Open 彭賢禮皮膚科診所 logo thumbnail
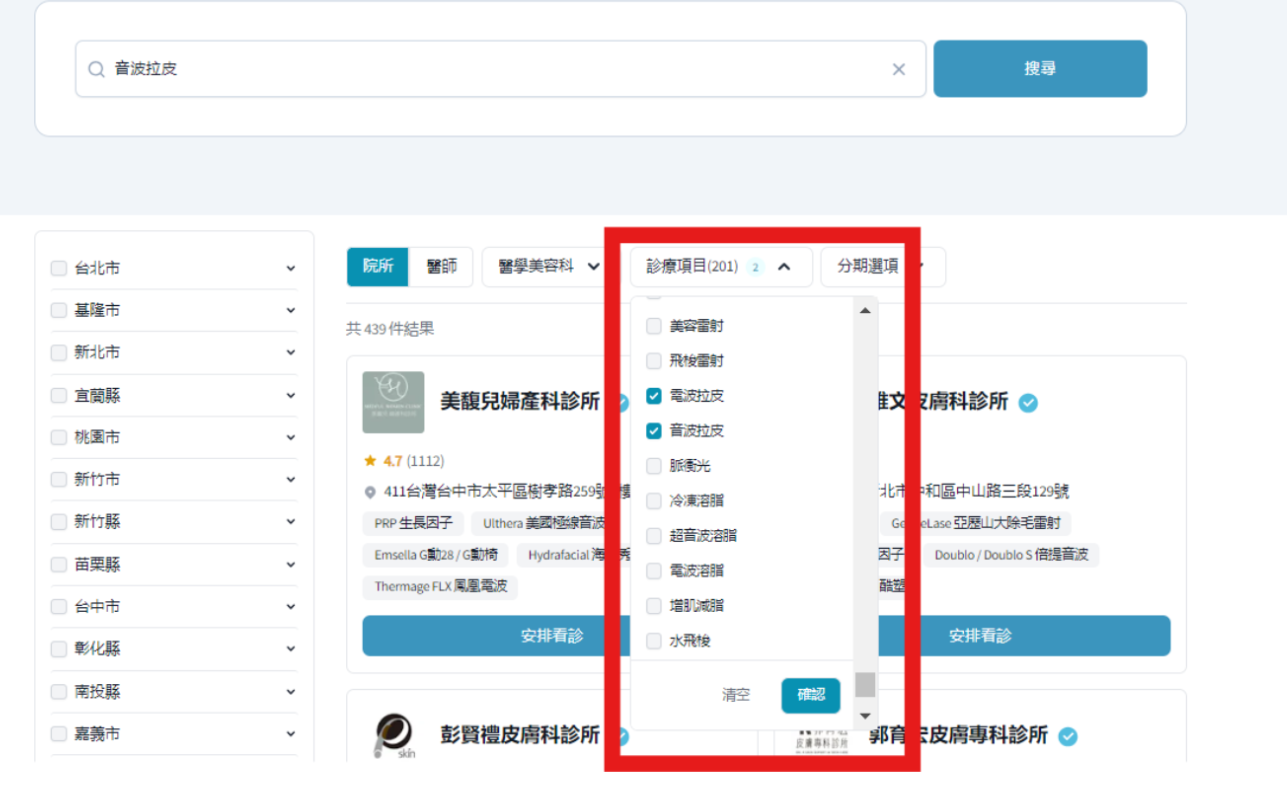 pyautogui.click(x=393, y=737)
